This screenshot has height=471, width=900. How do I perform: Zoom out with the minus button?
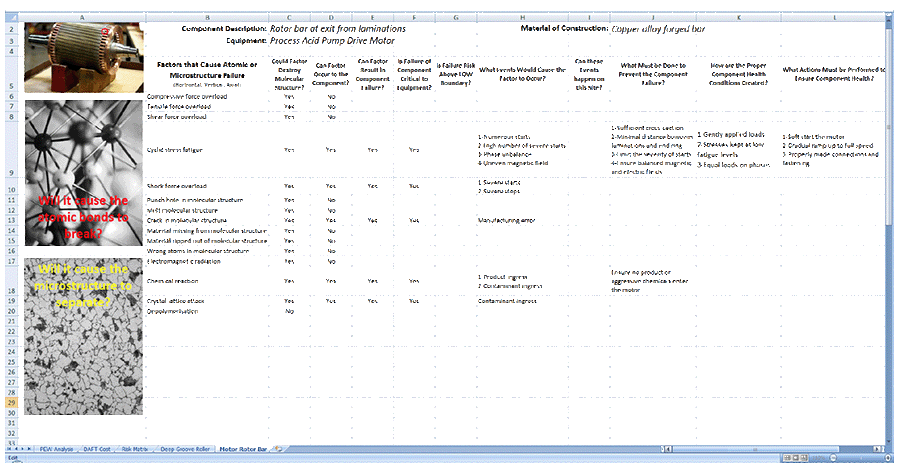(x=833, y=458)
